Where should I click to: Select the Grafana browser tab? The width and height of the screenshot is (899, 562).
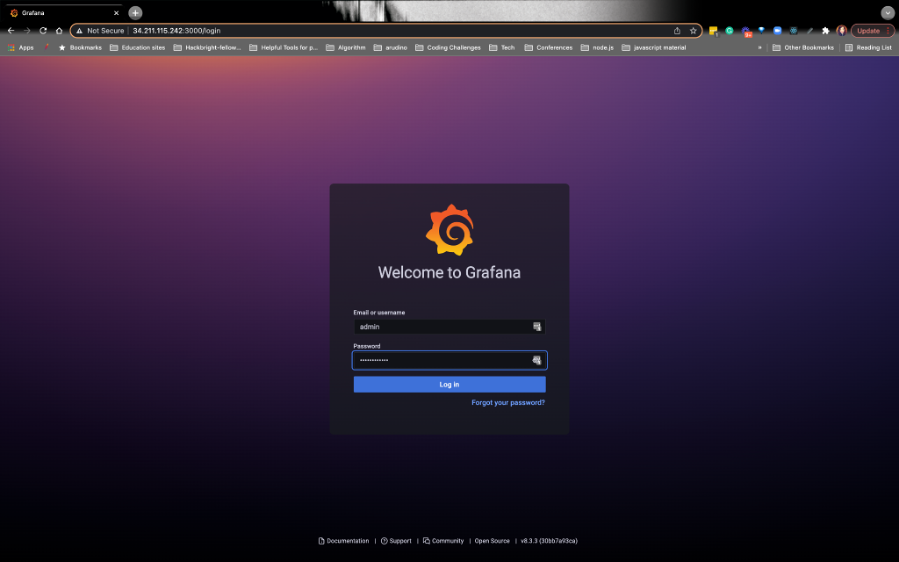coord(63,13)
